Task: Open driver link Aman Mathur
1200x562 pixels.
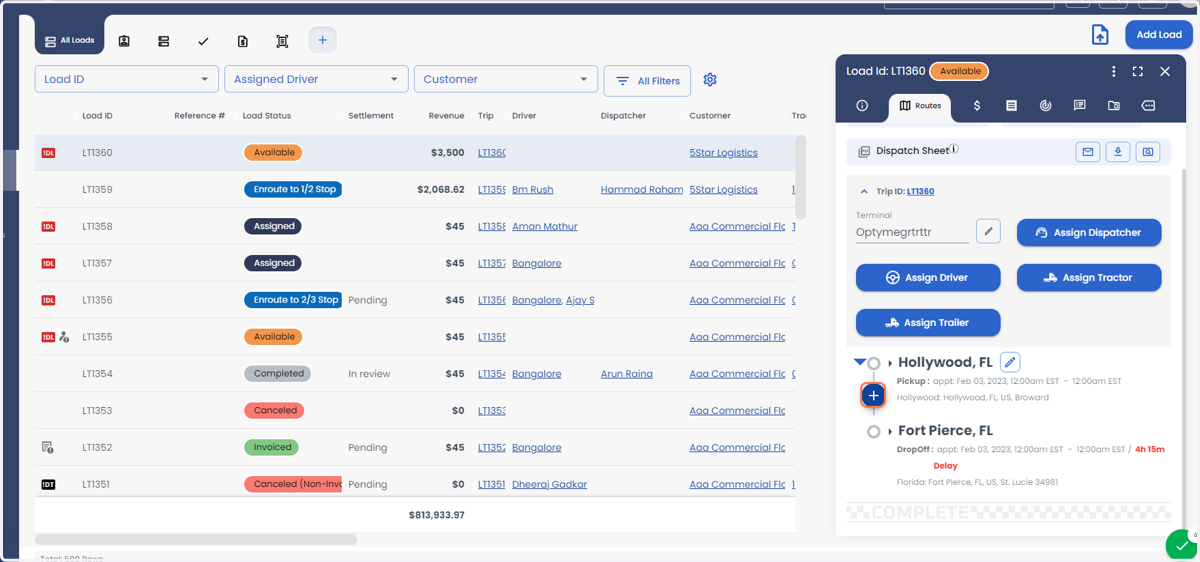Action: pyautogui.click(x=544, y=226)
